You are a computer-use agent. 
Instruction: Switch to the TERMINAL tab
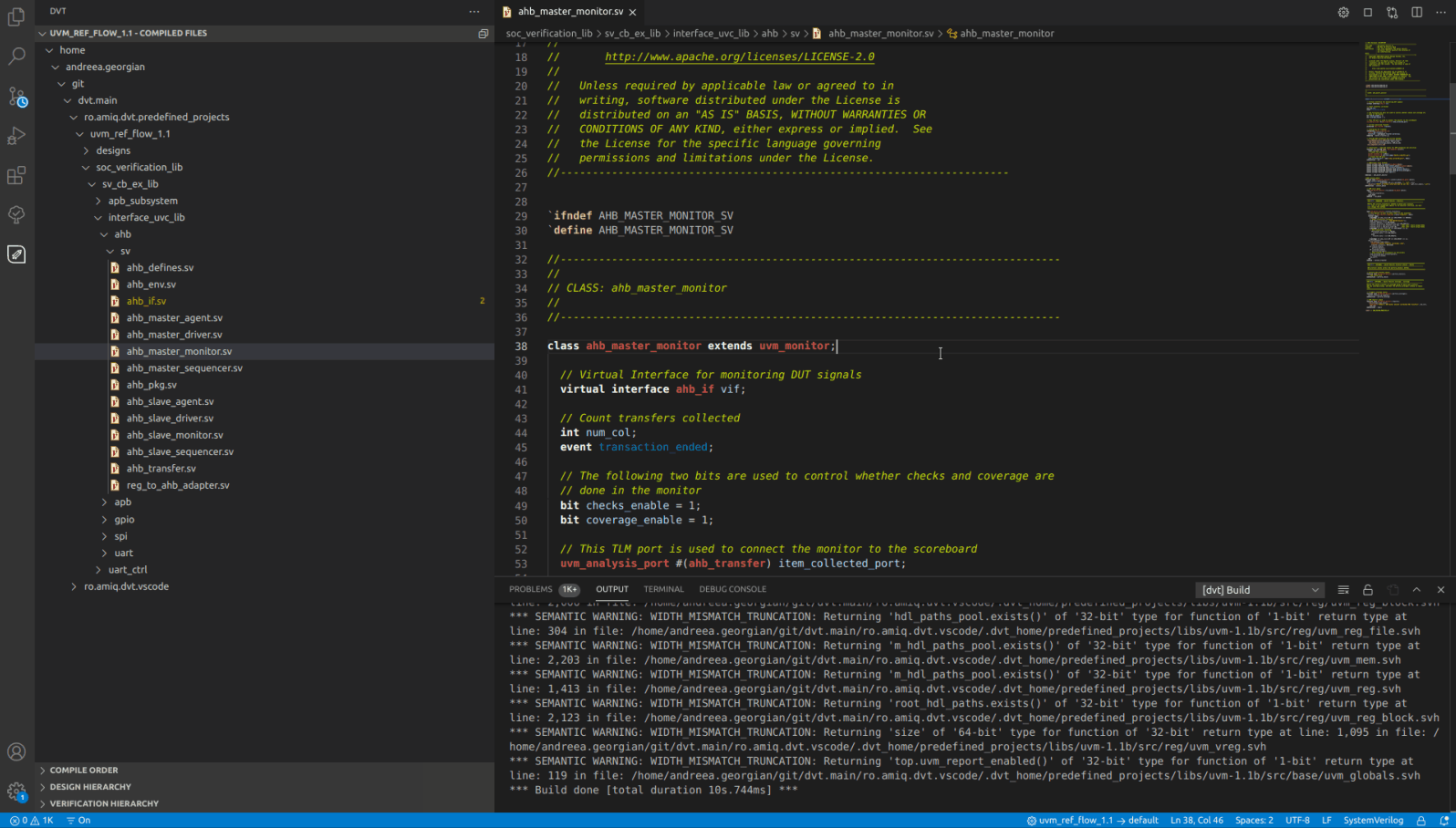(x=663, y=589)
